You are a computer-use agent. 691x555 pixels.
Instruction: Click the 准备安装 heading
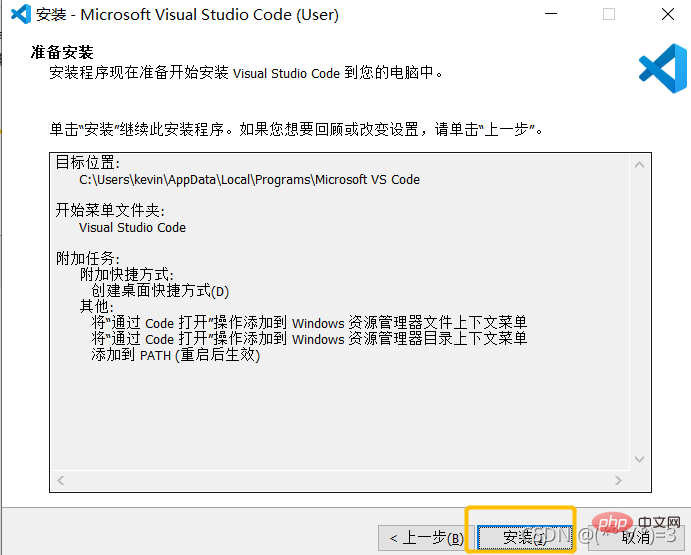tap(62, 52)
